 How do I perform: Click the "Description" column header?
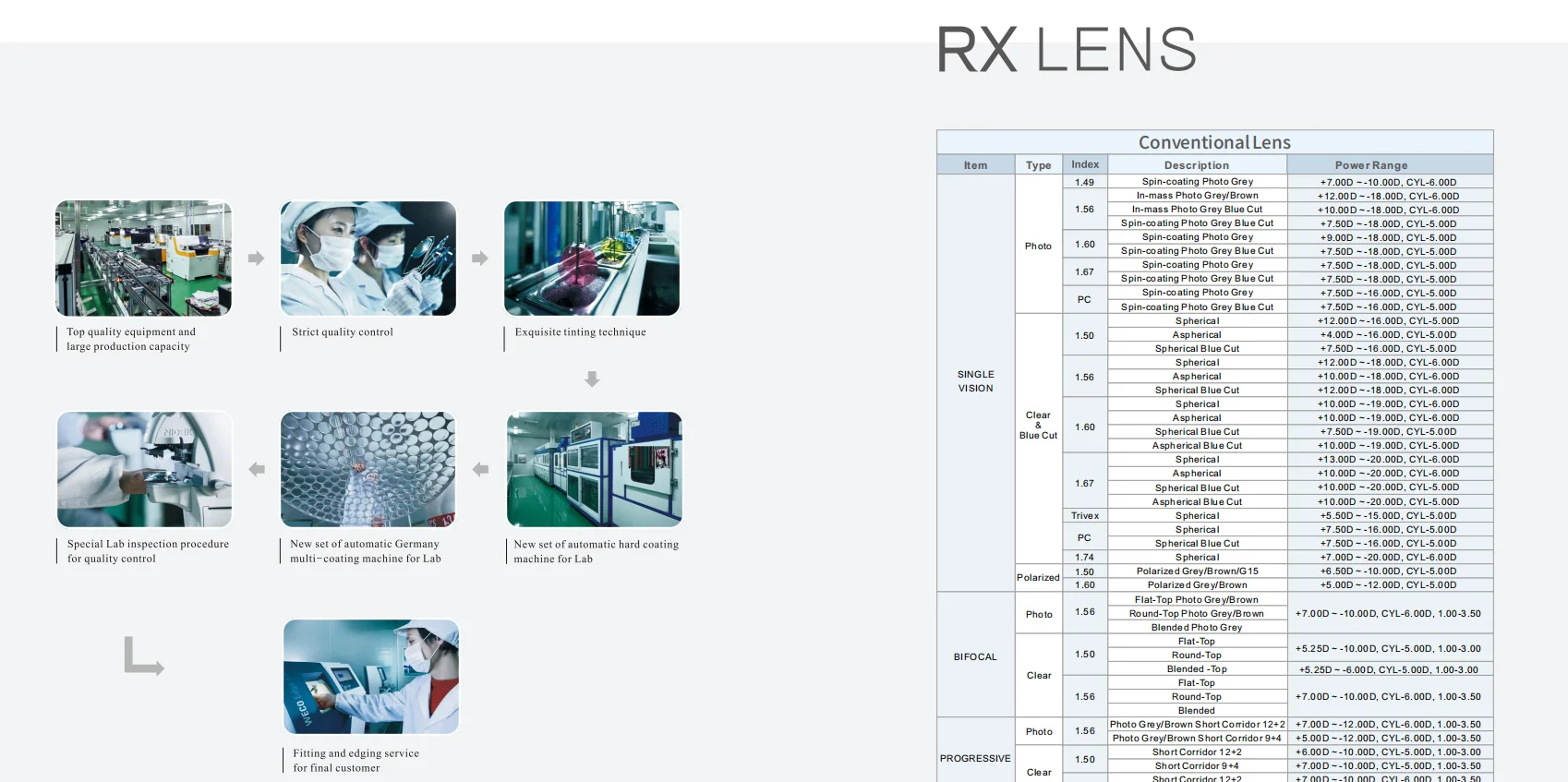tap(1197, 165)
